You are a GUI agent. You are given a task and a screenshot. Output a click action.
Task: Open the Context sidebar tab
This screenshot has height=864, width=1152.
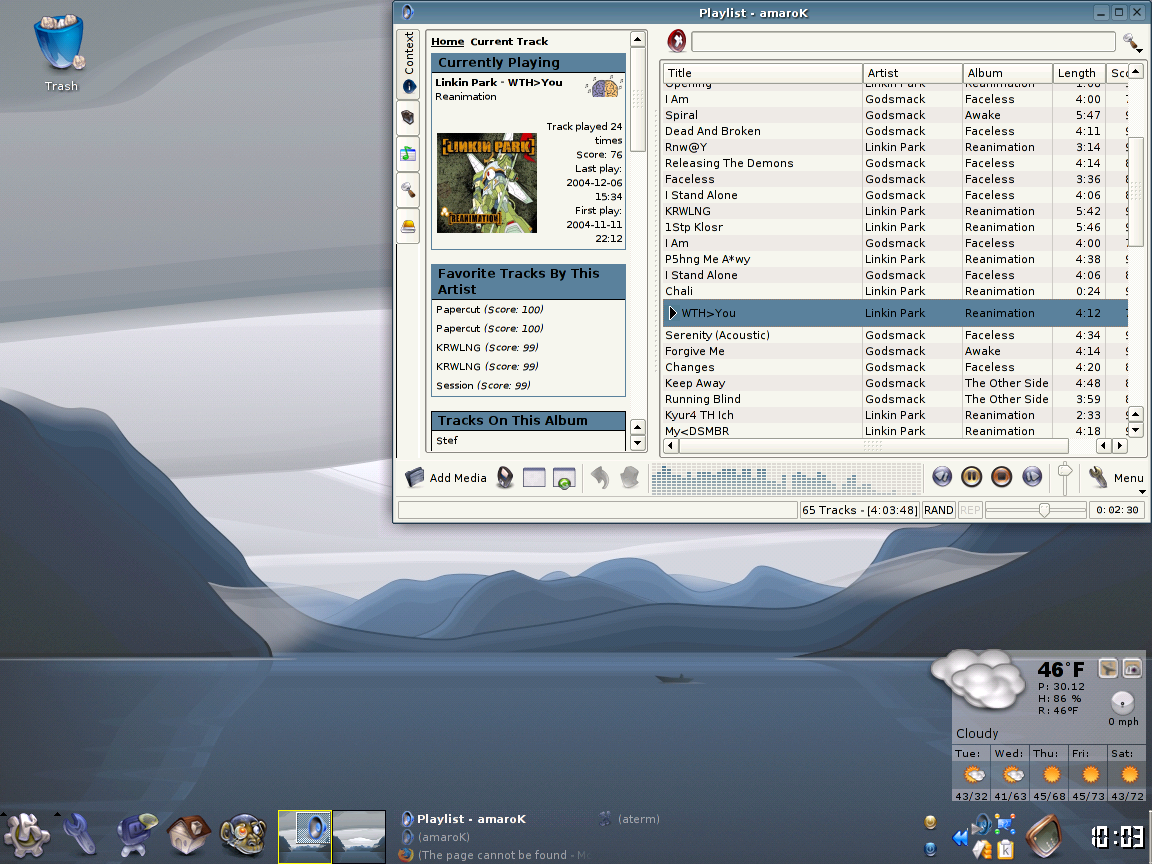pos(408,63)
